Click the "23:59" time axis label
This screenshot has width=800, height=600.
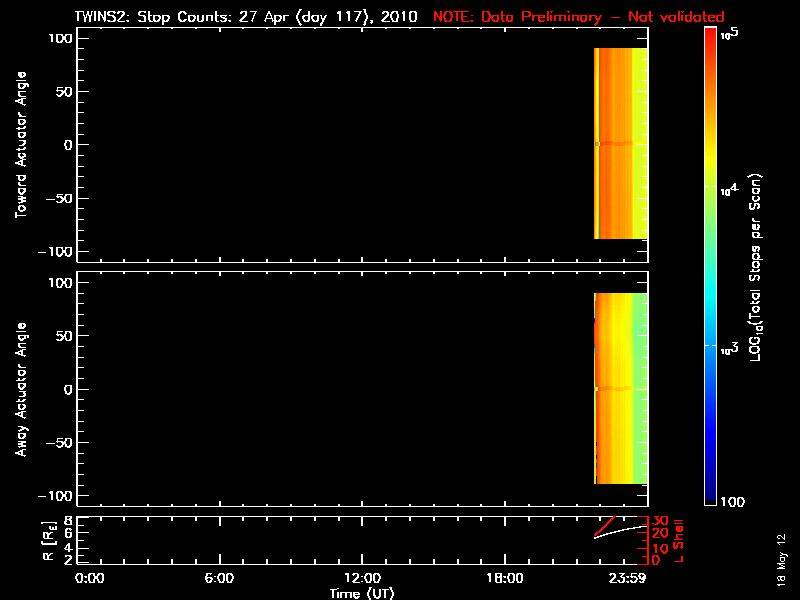pos(628,578)
